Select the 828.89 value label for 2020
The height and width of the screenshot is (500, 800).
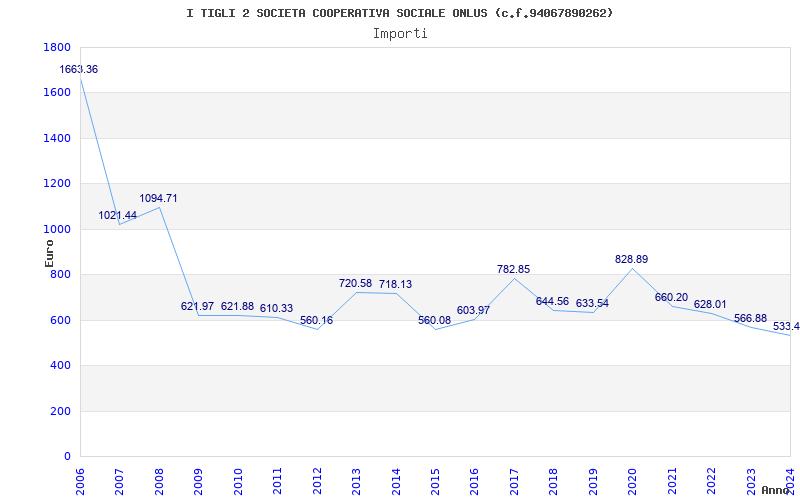(631, 260)
